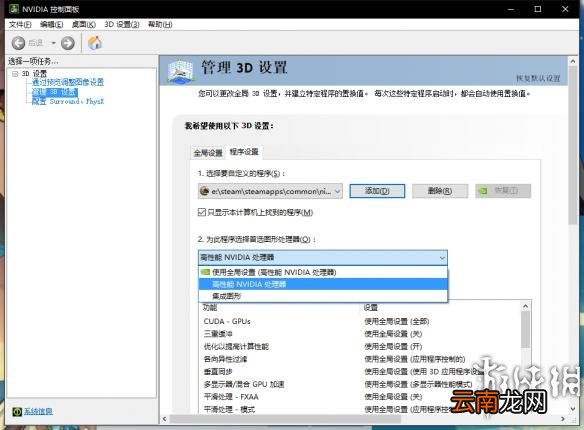Click the Forward arrow icon in toolbar
Image resolution: width=584 pixels, height=430 pixels.
67,43
